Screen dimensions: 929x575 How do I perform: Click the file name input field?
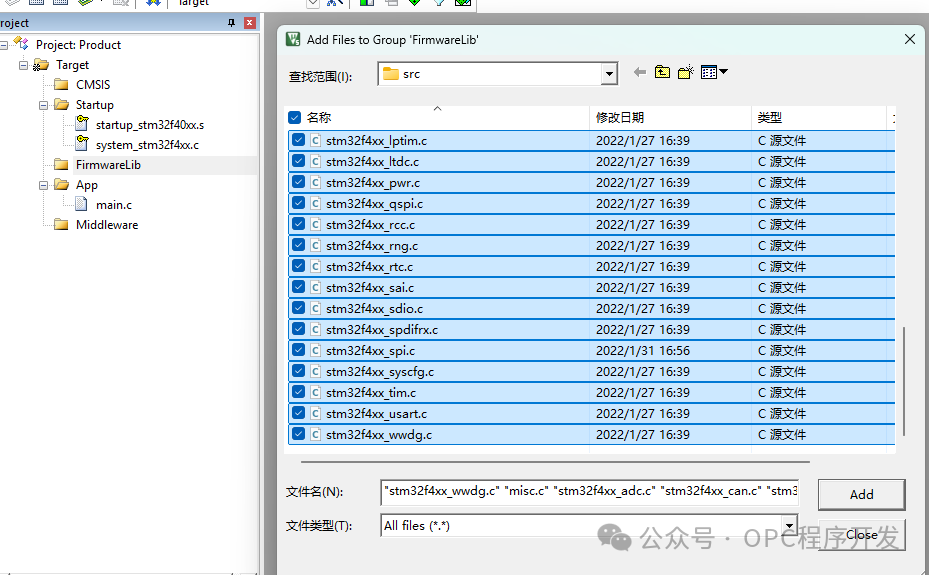pyautogui.click(x=590, y=492)
